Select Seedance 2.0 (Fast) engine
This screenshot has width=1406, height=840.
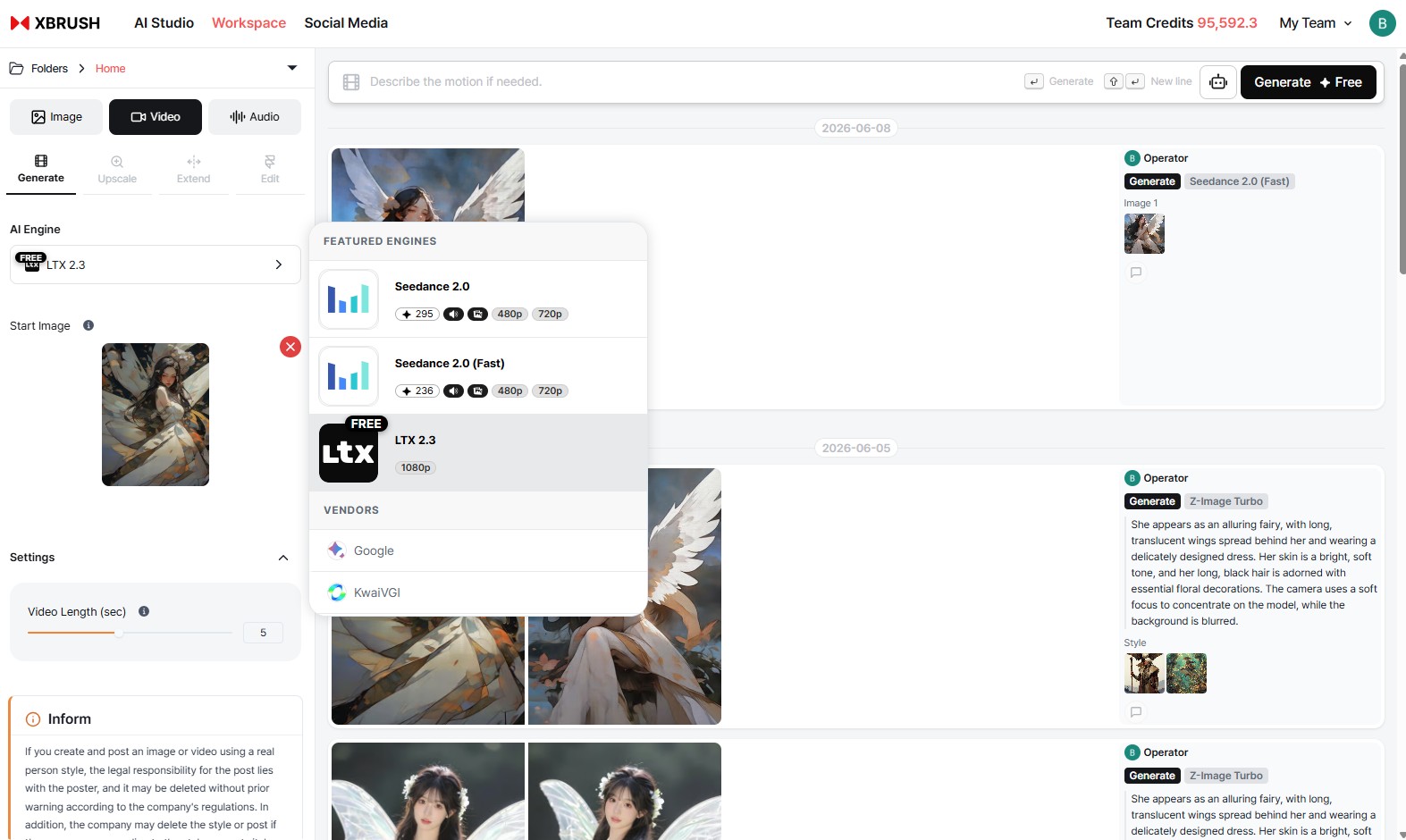478,376
